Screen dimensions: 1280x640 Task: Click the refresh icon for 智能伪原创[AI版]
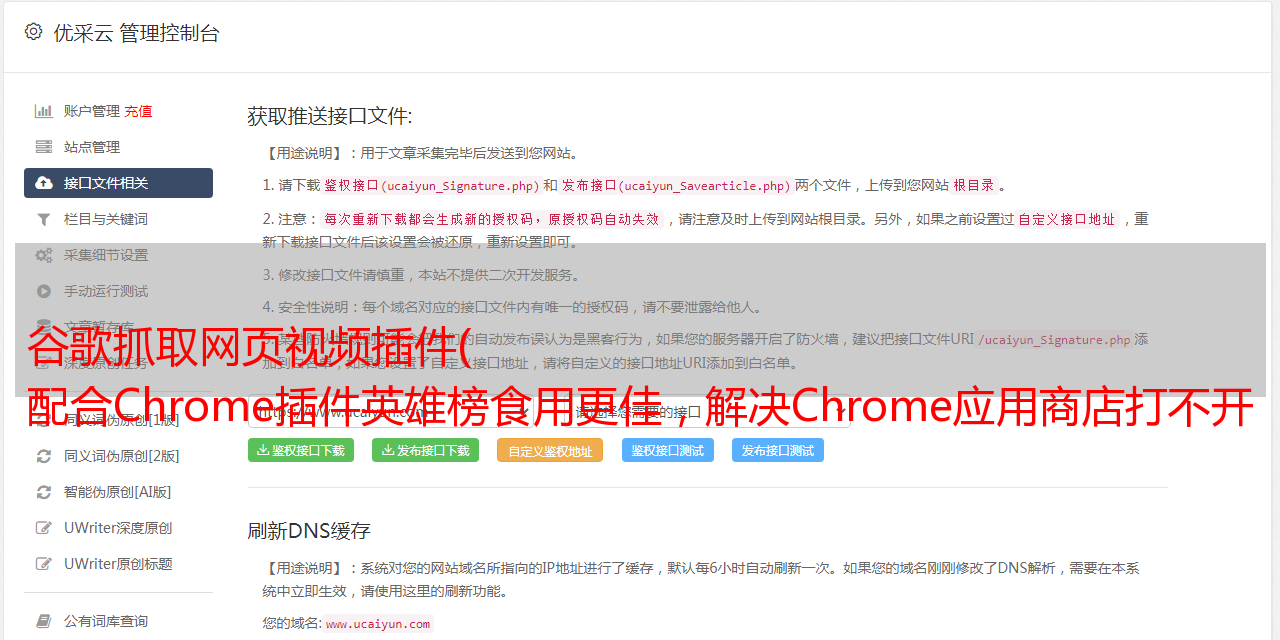coord(44,492)
